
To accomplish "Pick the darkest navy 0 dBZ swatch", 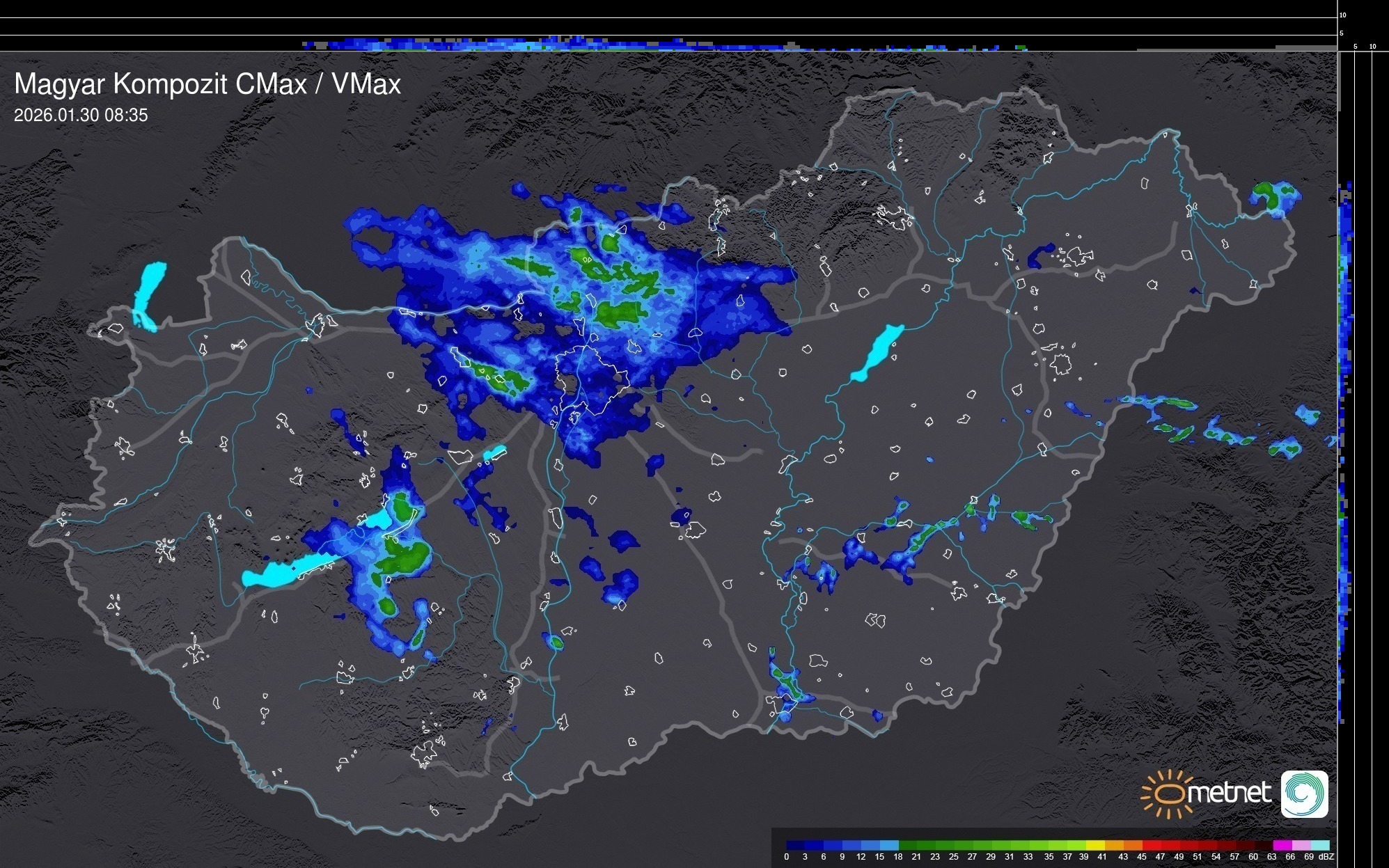I will click(x=796, y=845).
